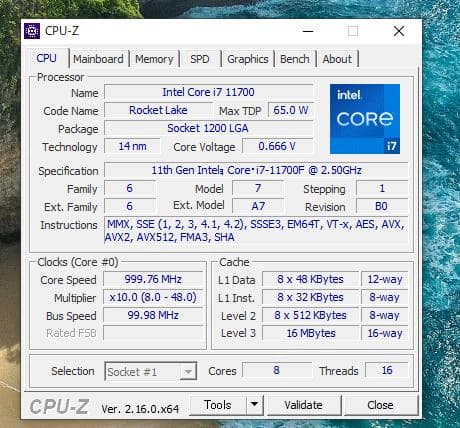Click the Level 2 value 8 x 512 KBytes
Viewport: 460px width, 428px height.
[310, 315]
